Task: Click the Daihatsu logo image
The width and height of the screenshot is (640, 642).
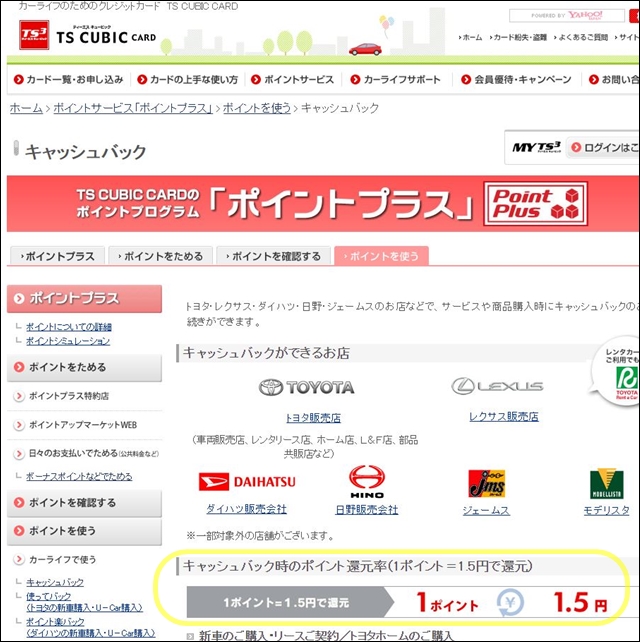Action: coord(247,482)
